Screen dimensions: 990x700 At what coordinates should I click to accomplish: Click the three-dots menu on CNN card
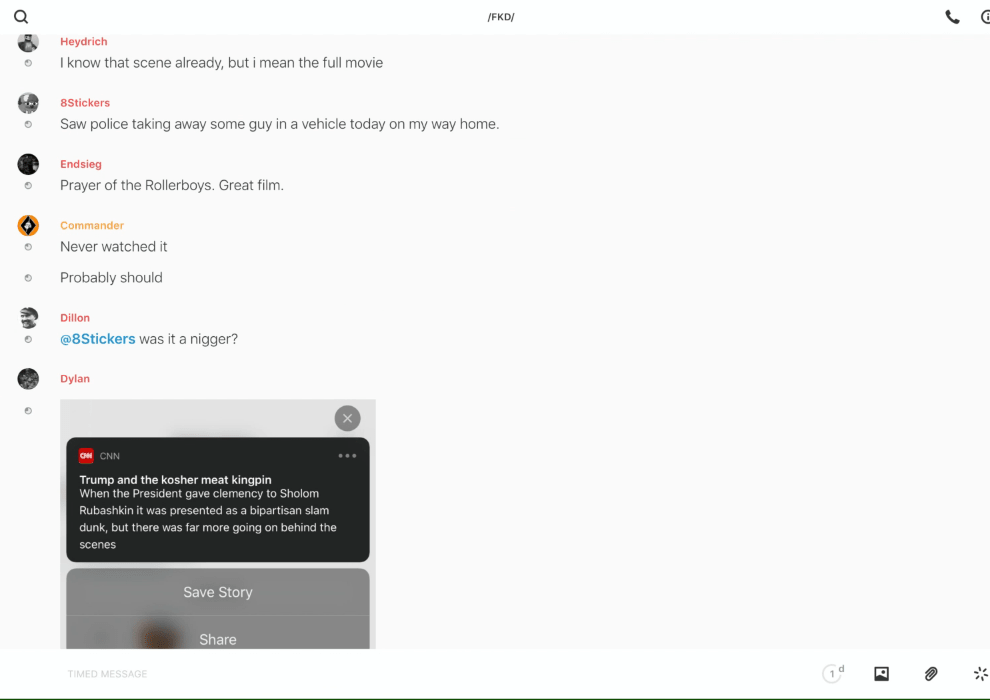coord(347,456)
